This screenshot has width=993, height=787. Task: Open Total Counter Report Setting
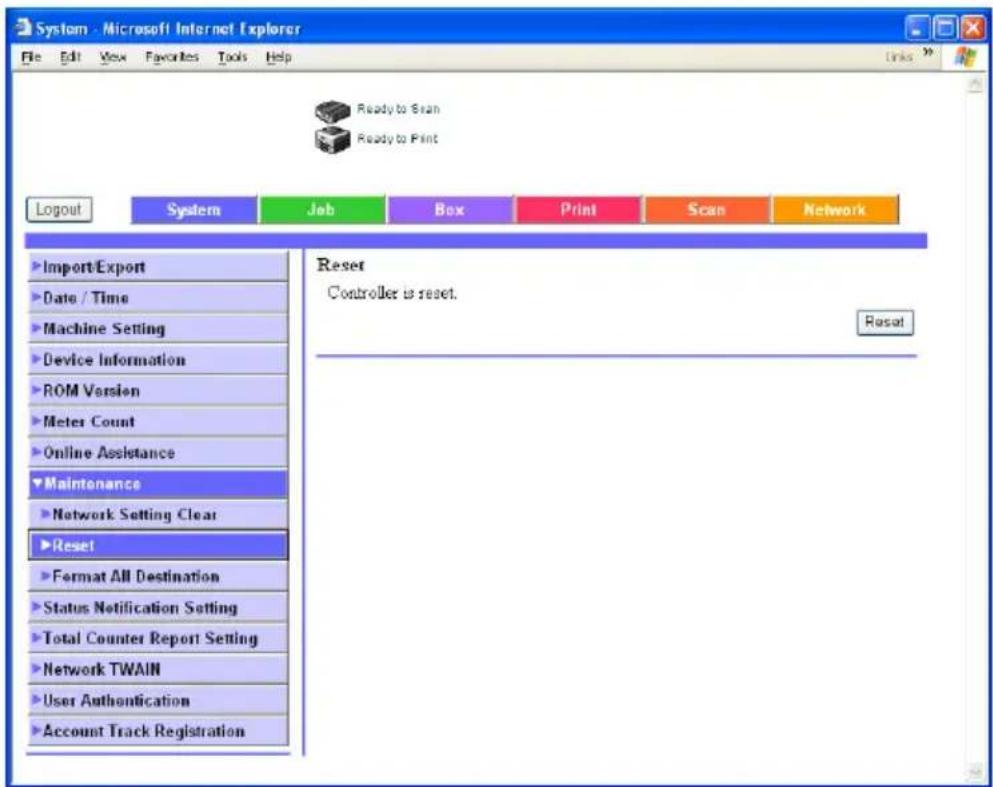(x=158, y=638)
